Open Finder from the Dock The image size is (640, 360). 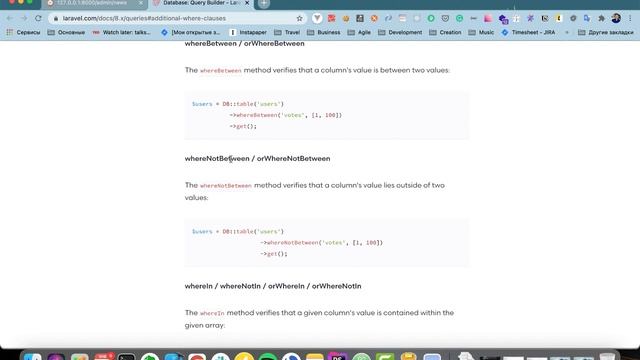[x=33, y=356]
